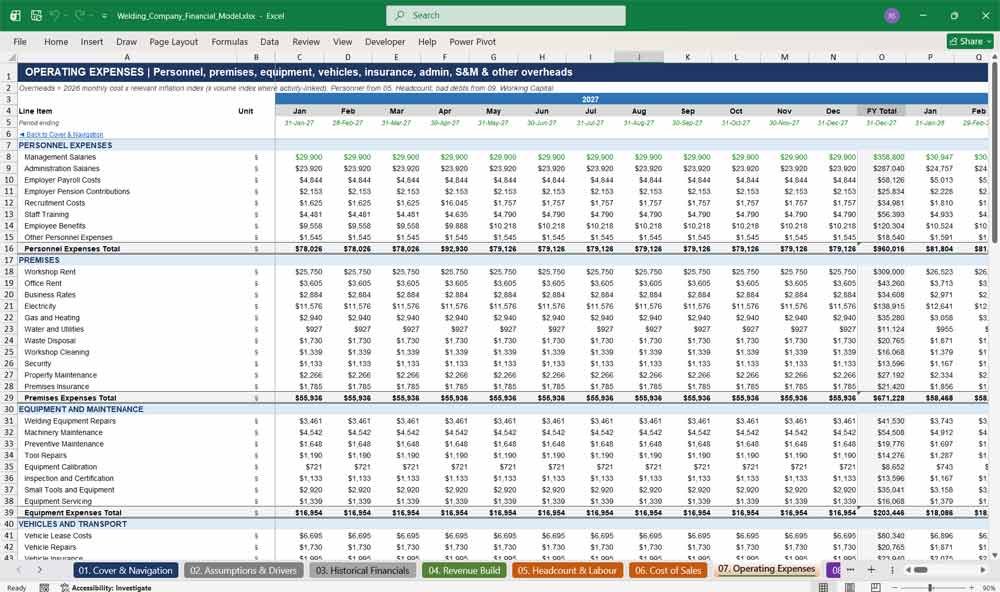1000x592 pixels.
Task: Open the Page Layout ribbon tab
Action: pyautogui.click(x=173, y=41)
